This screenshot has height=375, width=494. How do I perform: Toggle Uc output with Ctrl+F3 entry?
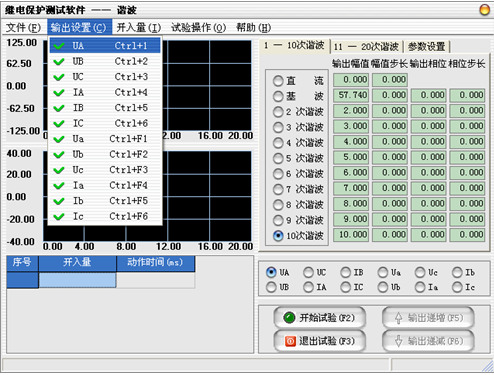tap(105, 170)
